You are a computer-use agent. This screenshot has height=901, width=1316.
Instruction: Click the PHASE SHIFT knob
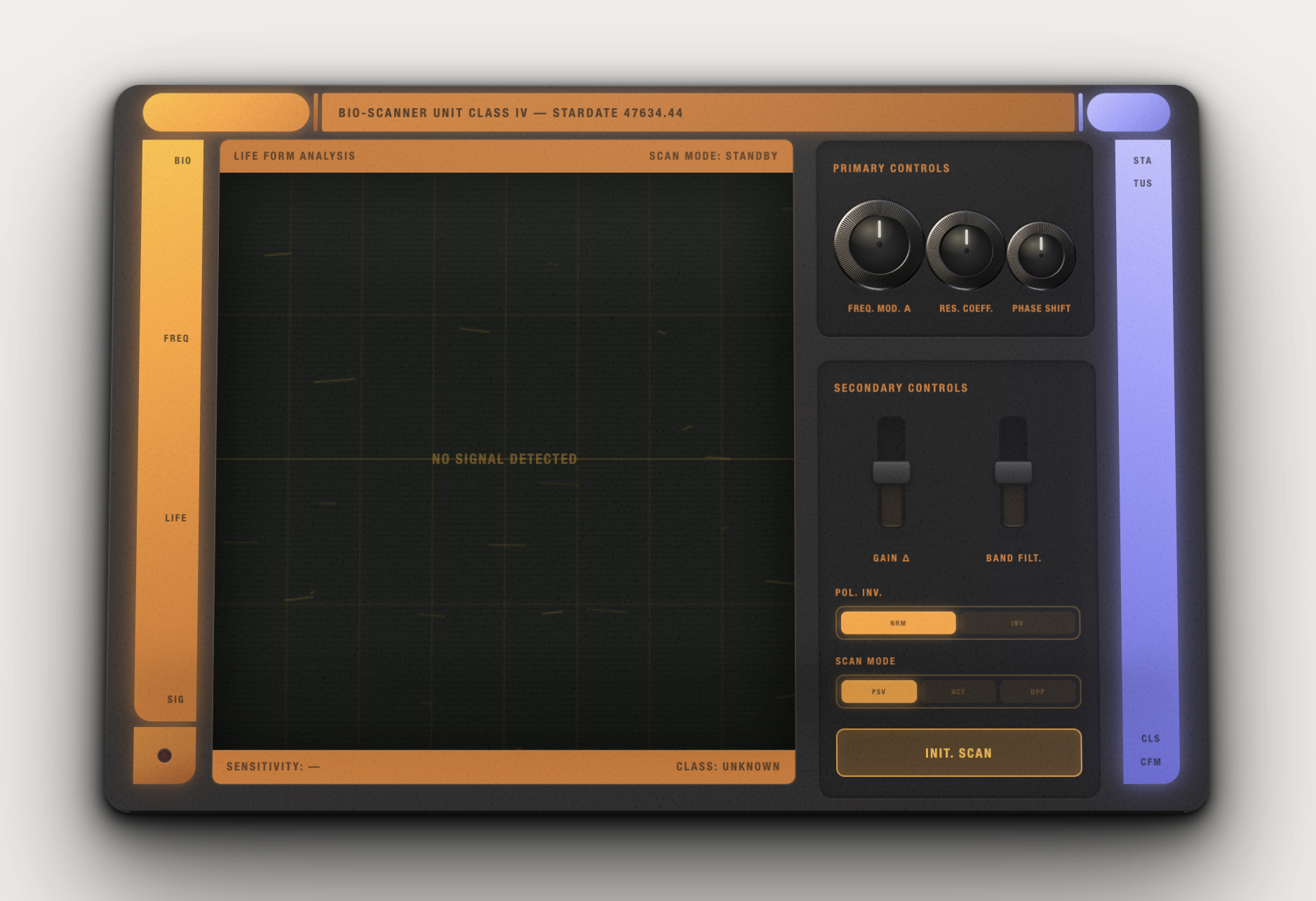click(1041, 255)
